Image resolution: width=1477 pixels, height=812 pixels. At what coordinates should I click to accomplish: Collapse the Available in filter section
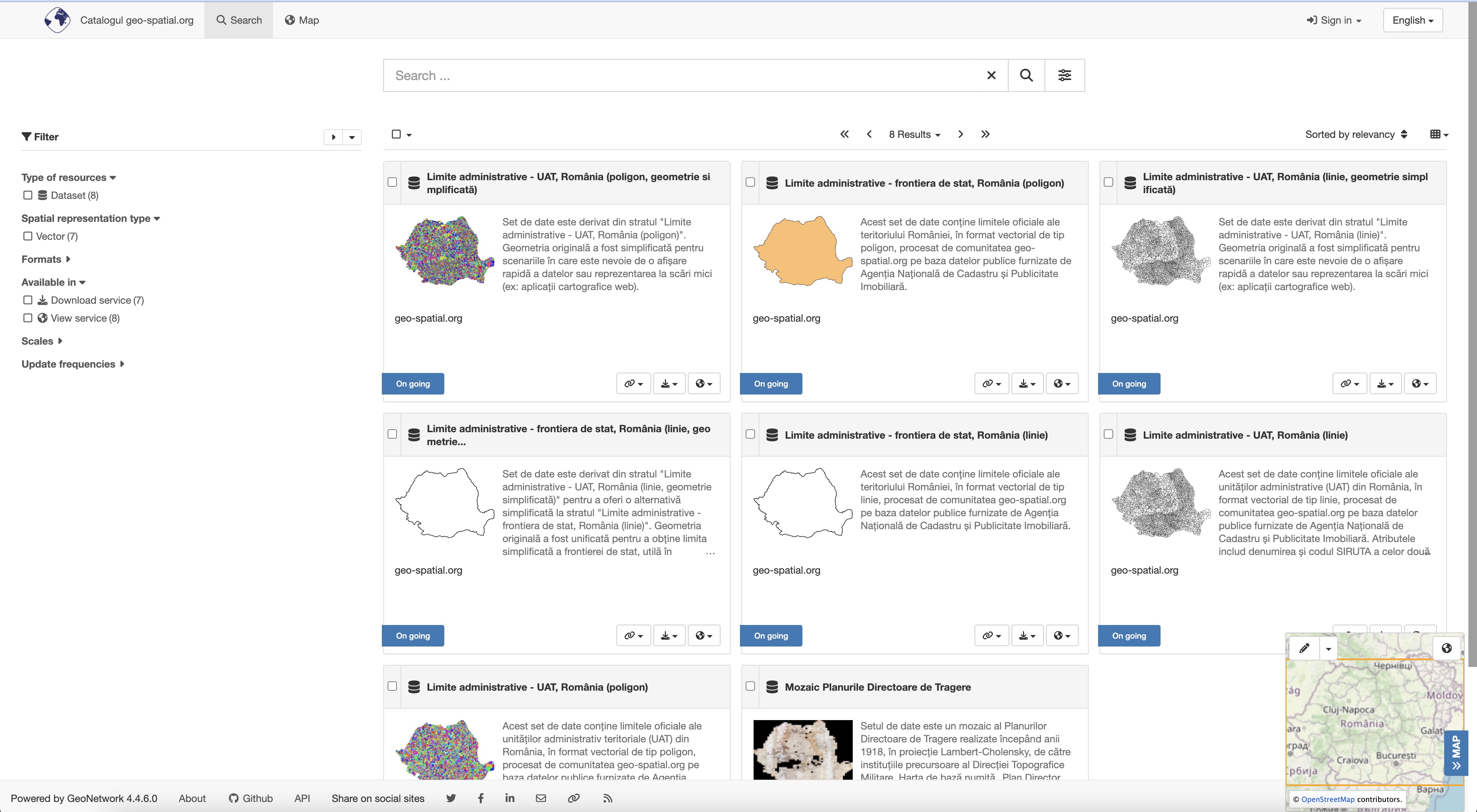(x=53, y=282)
